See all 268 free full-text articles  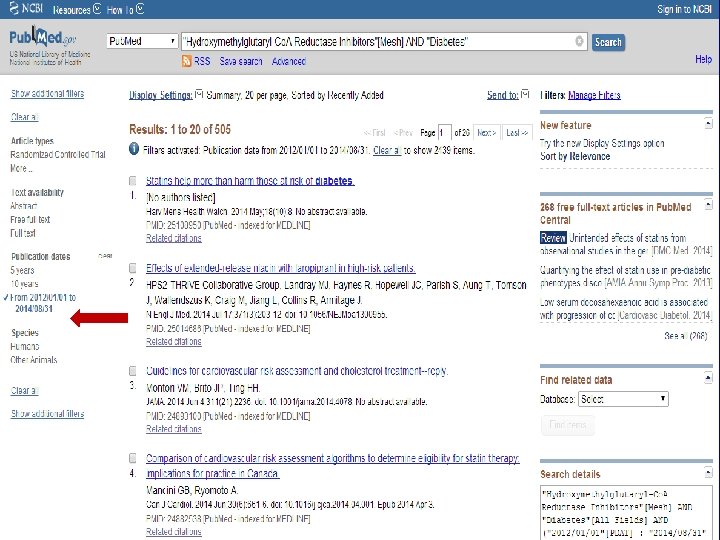686,336
